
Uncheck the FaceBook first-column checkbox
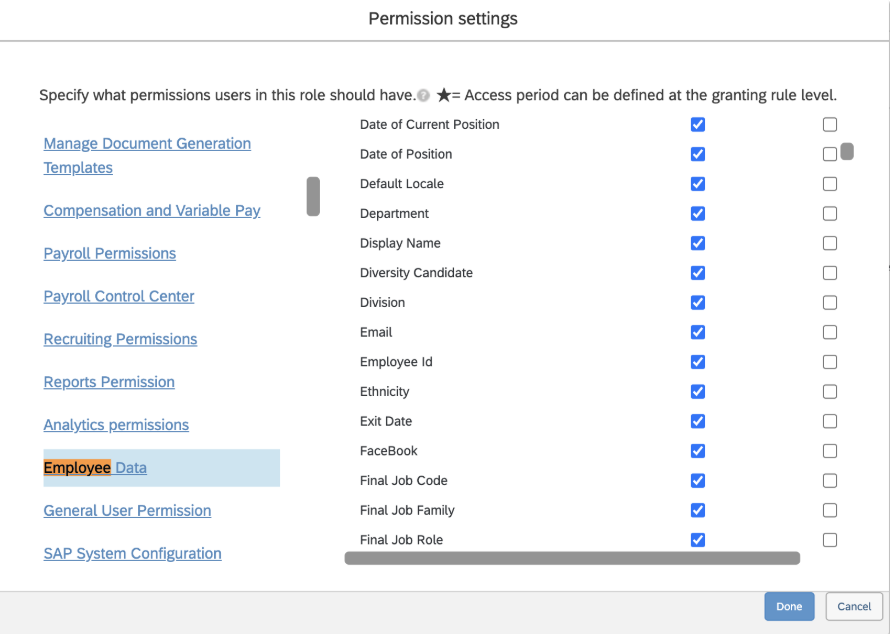pyautogui.click(x=698, y=451)
